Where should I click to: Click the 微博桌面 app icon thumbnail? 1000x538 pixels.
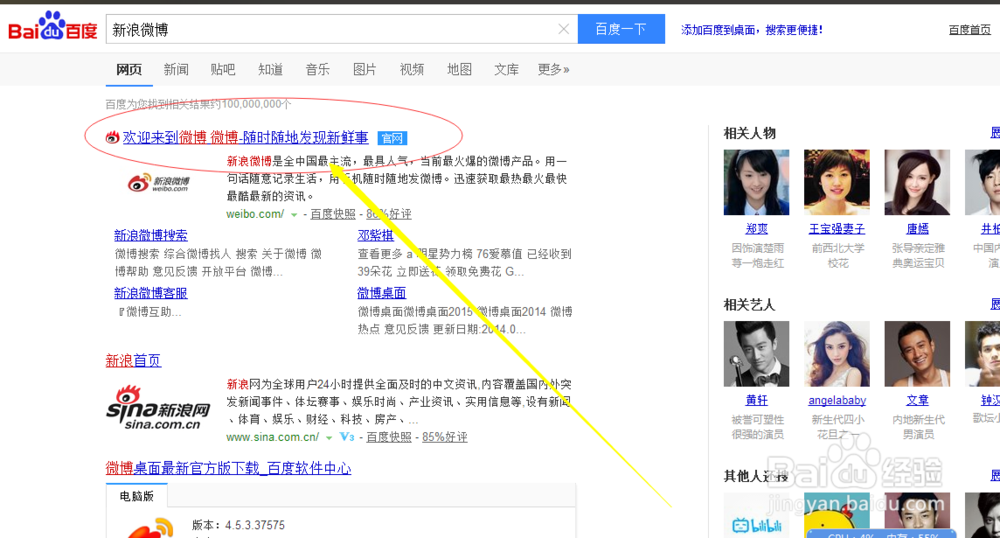pos(150,528)
